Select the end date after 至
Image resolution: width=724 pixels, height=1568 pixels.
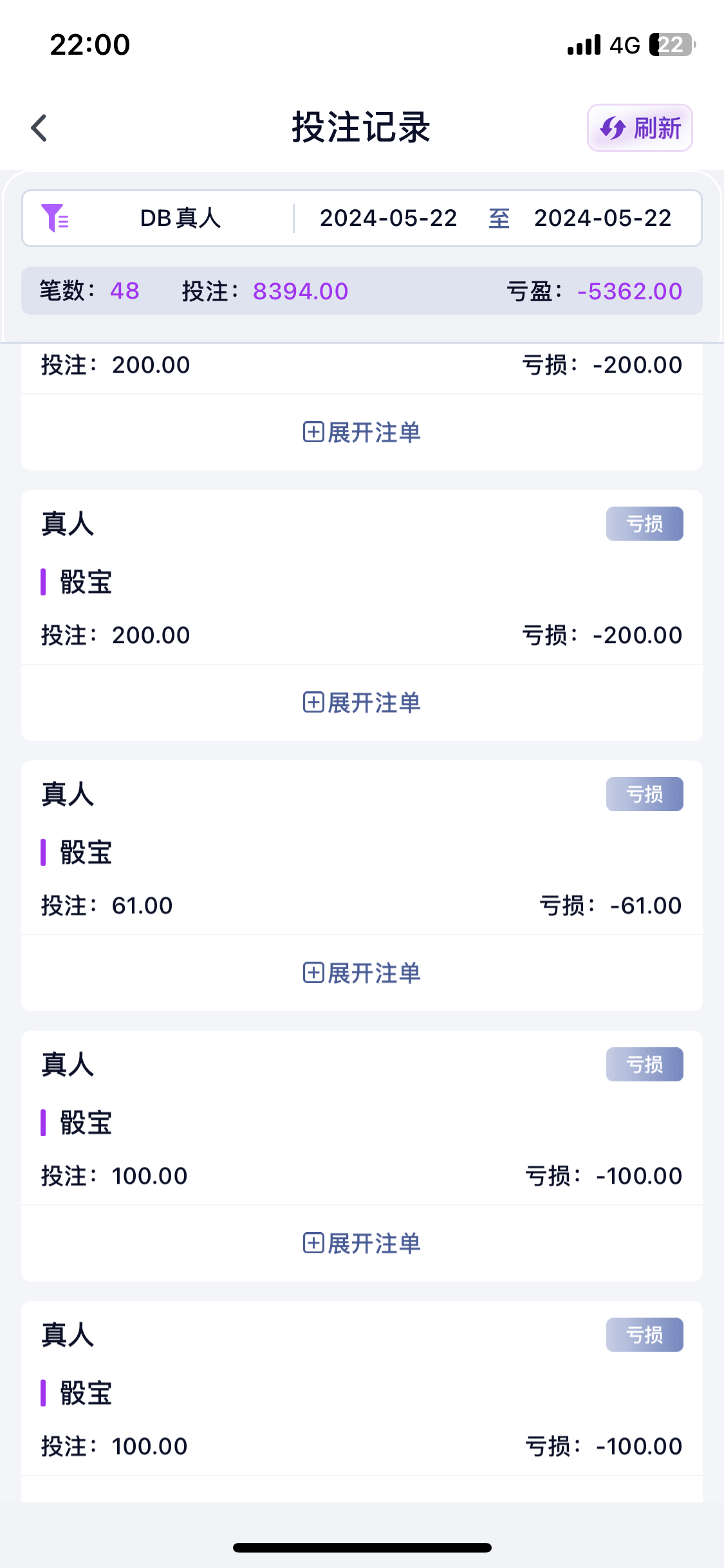point(602,218)
